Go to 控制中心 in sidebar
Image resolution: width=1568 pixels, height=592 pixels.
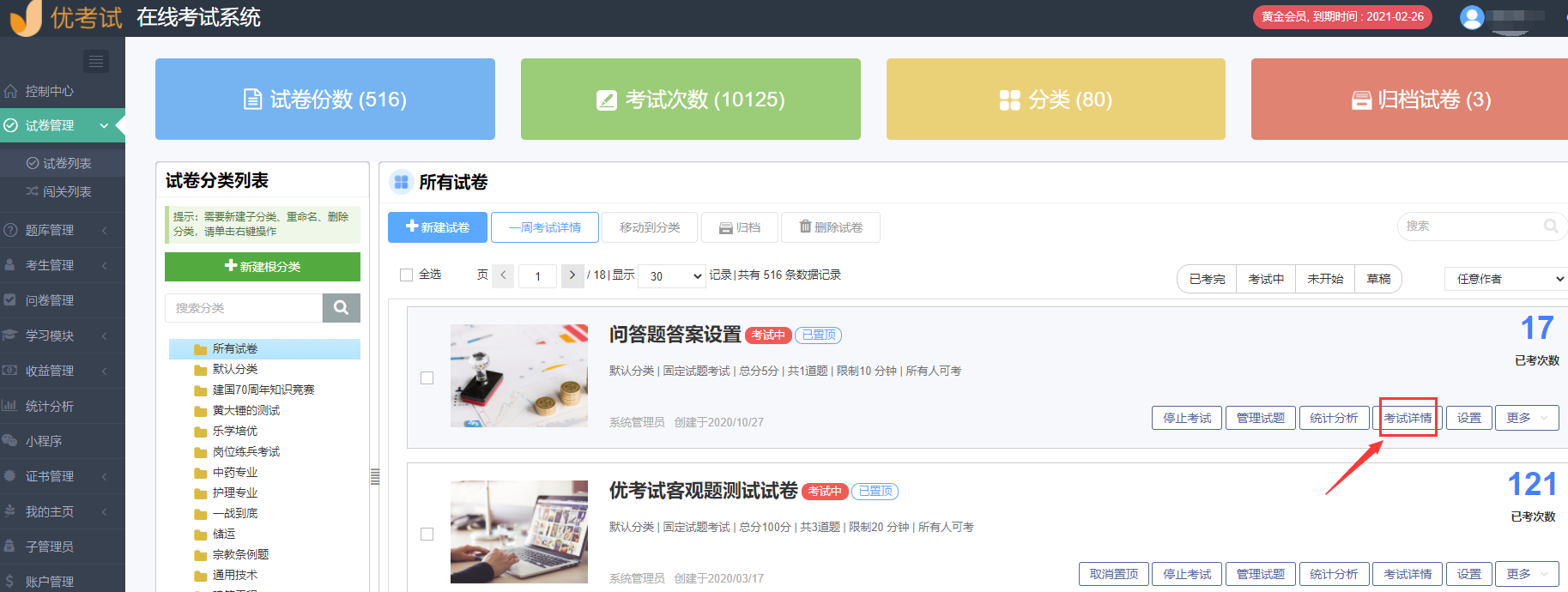(63, 91)
